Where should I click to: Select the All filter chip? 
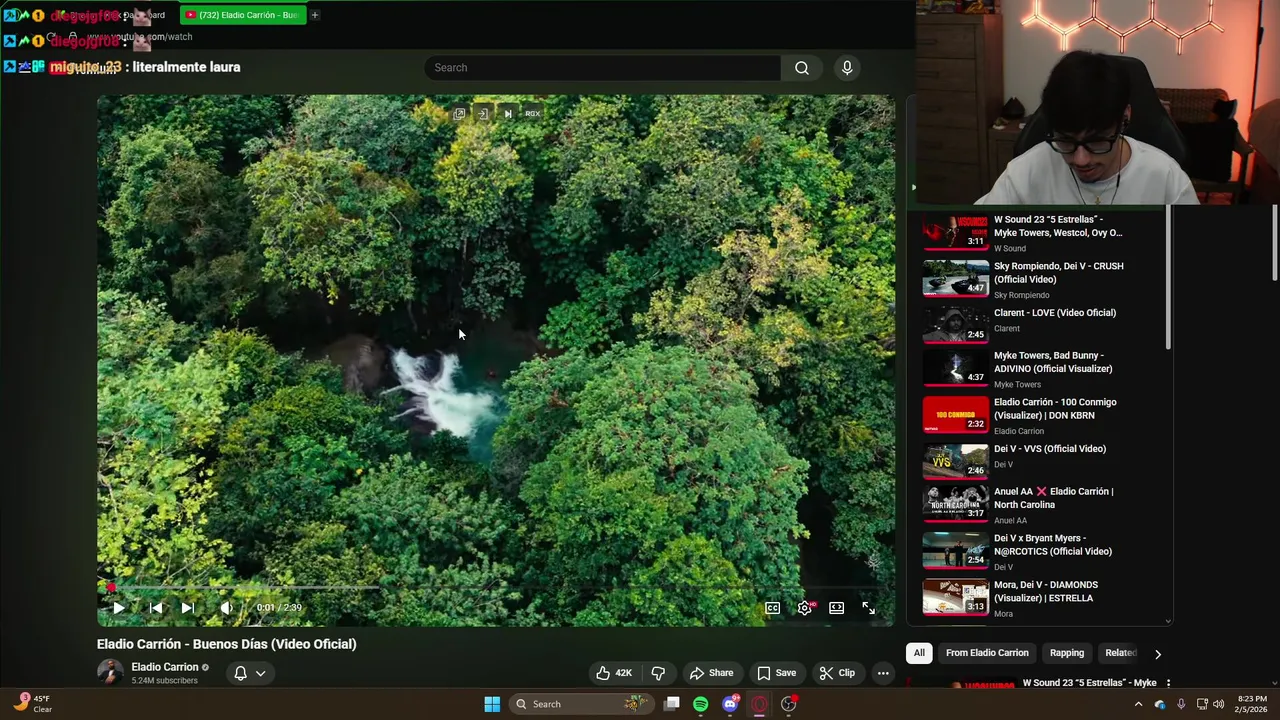tap(919, 653)
